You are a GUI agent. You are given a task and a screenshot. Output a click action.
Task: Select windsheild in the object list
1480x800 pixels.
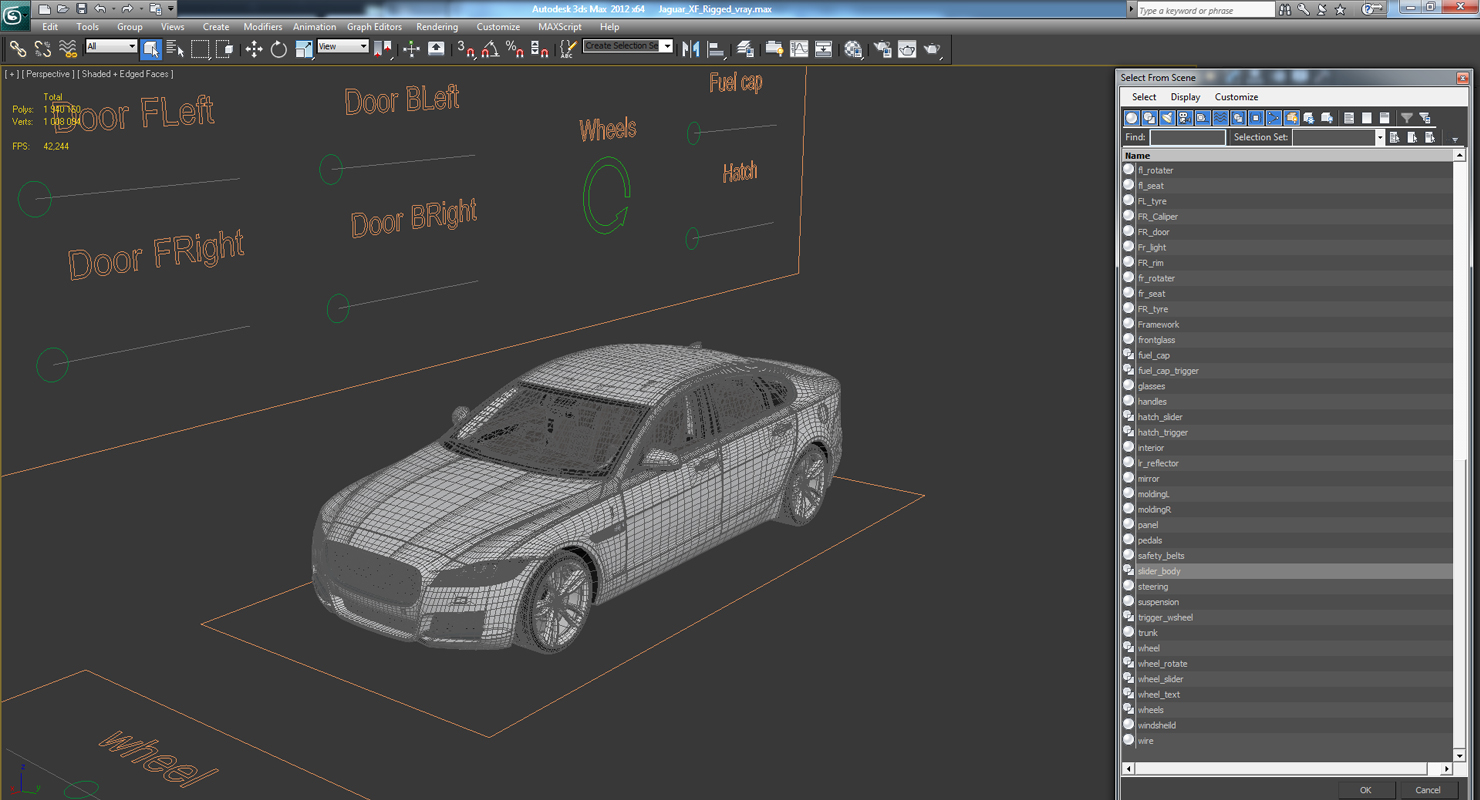pyautogui.click(x=1287, y=725)
